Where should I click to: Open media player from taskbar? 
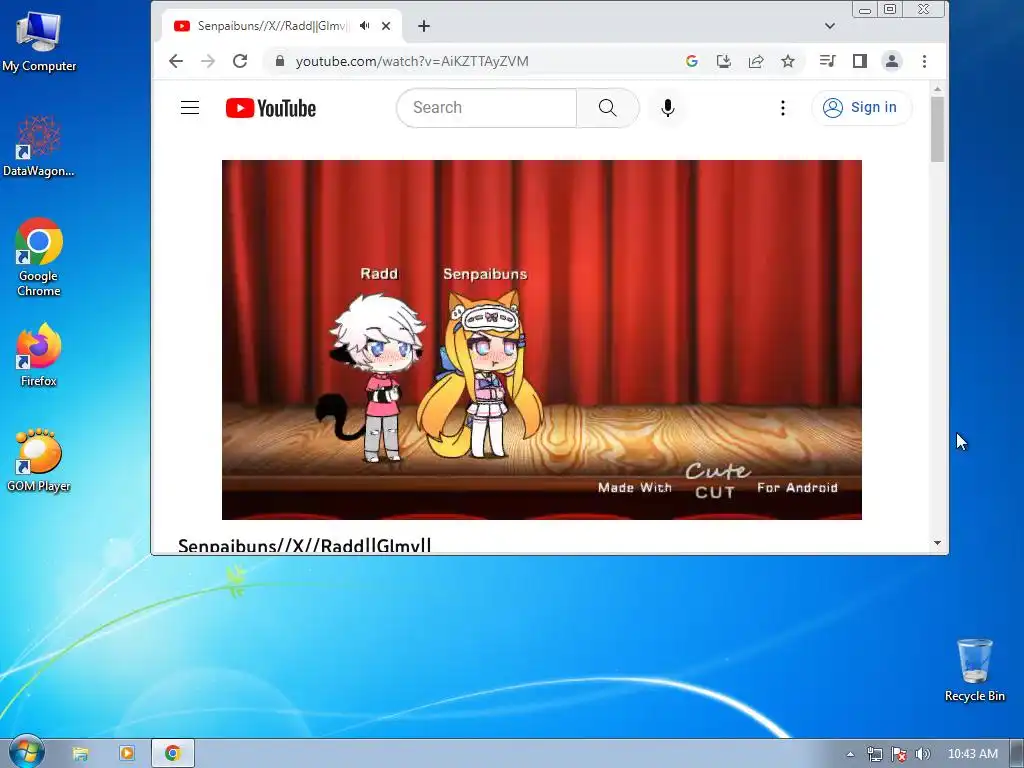pyautogui.click(x=127, y=753)
